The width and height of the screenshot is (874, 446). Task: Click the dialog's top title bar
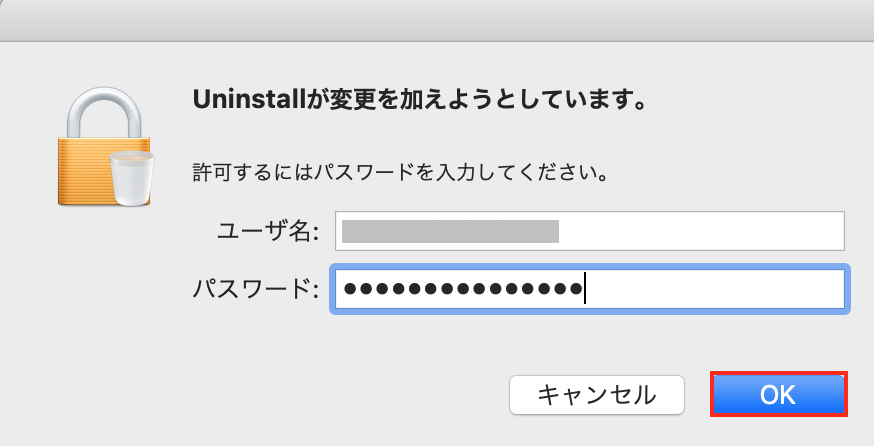click(437, 21)
